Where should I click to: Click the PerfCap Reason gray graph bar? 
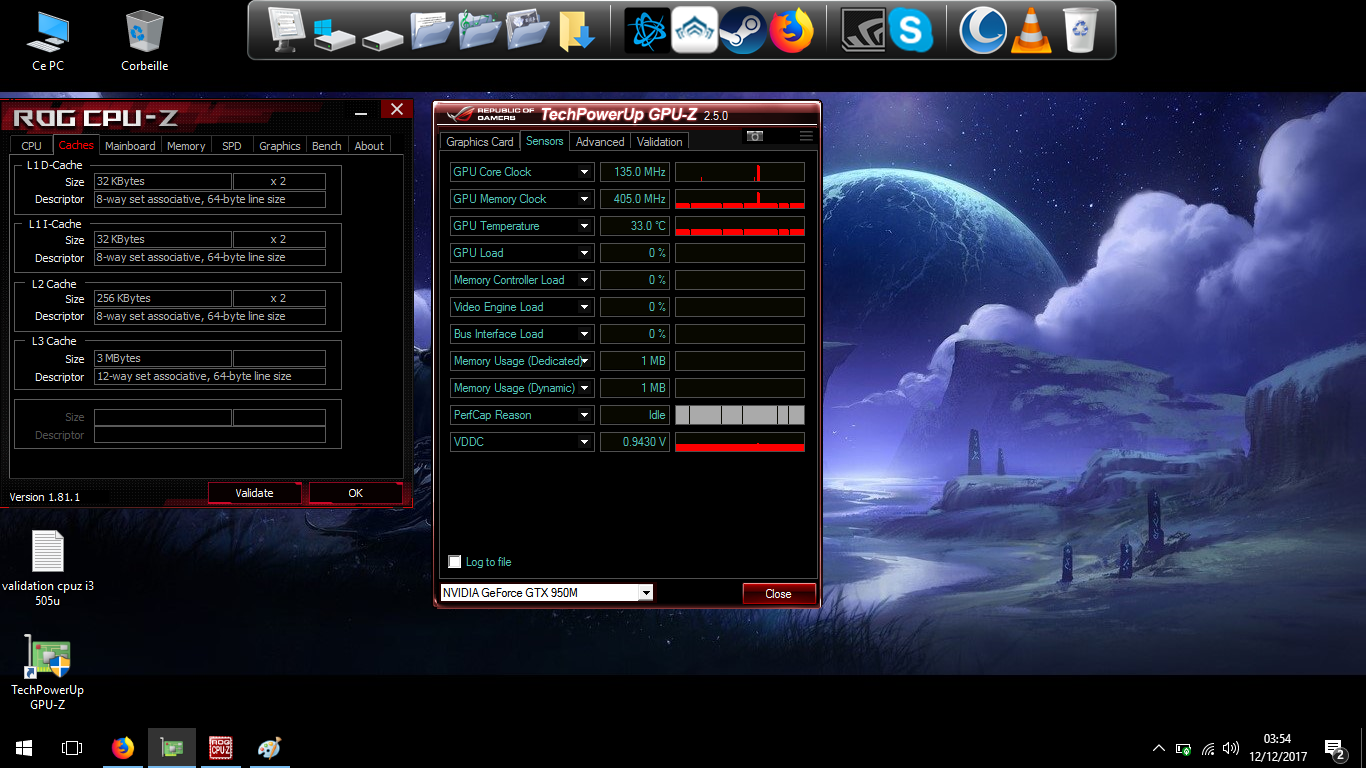pos(740,415)
